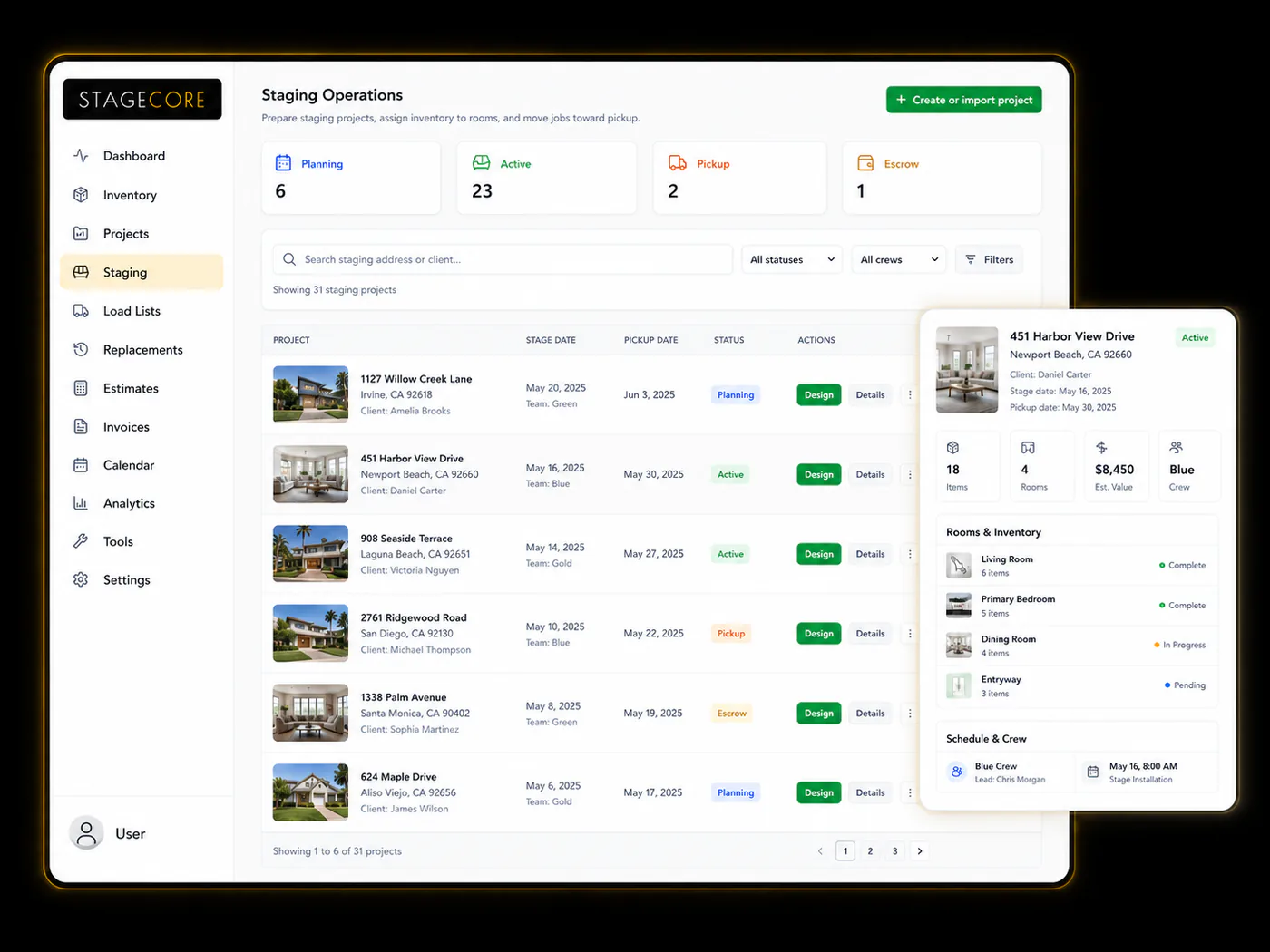Open Design for 908 Seaside Terrace
1270x952 pixels.
click(819, 554)
